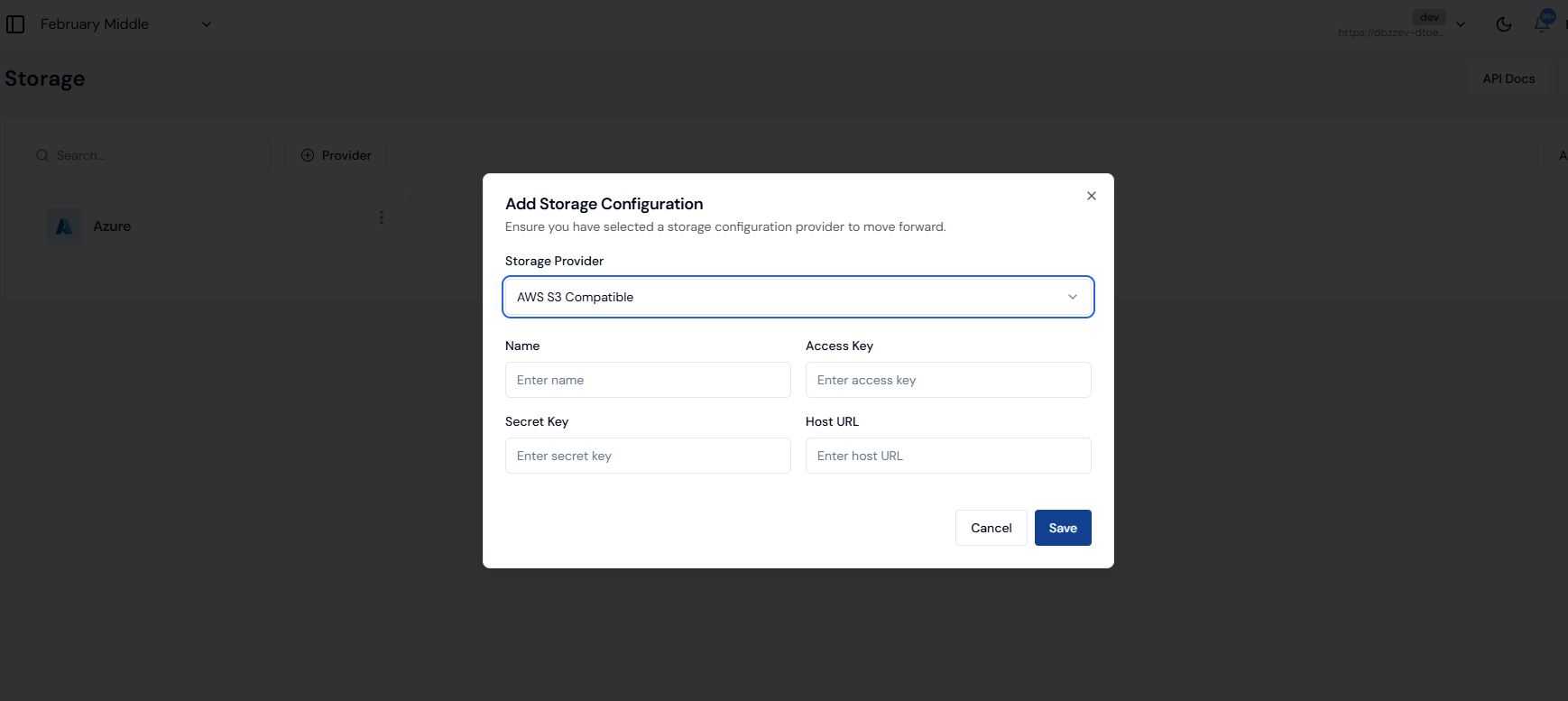Save the storage configuration
Screen dimensions: 1568x701
[x=1062, y=528]
